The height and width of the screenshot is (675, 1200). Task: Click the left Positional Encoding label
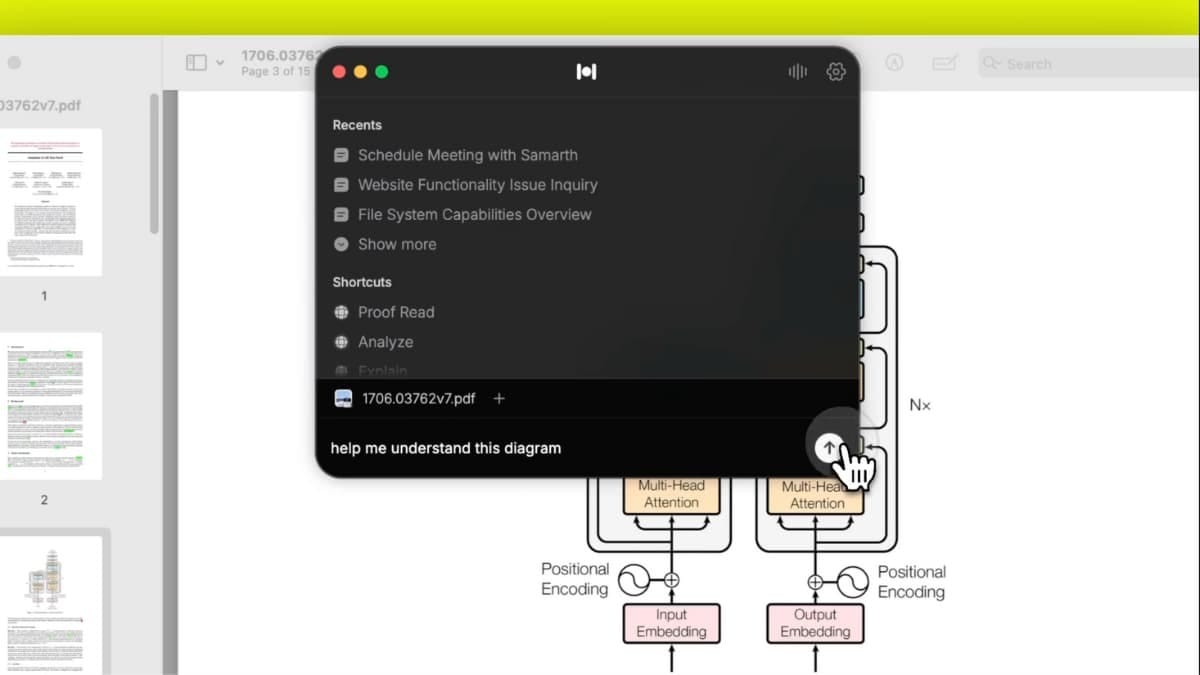click(x=575, y=580)
